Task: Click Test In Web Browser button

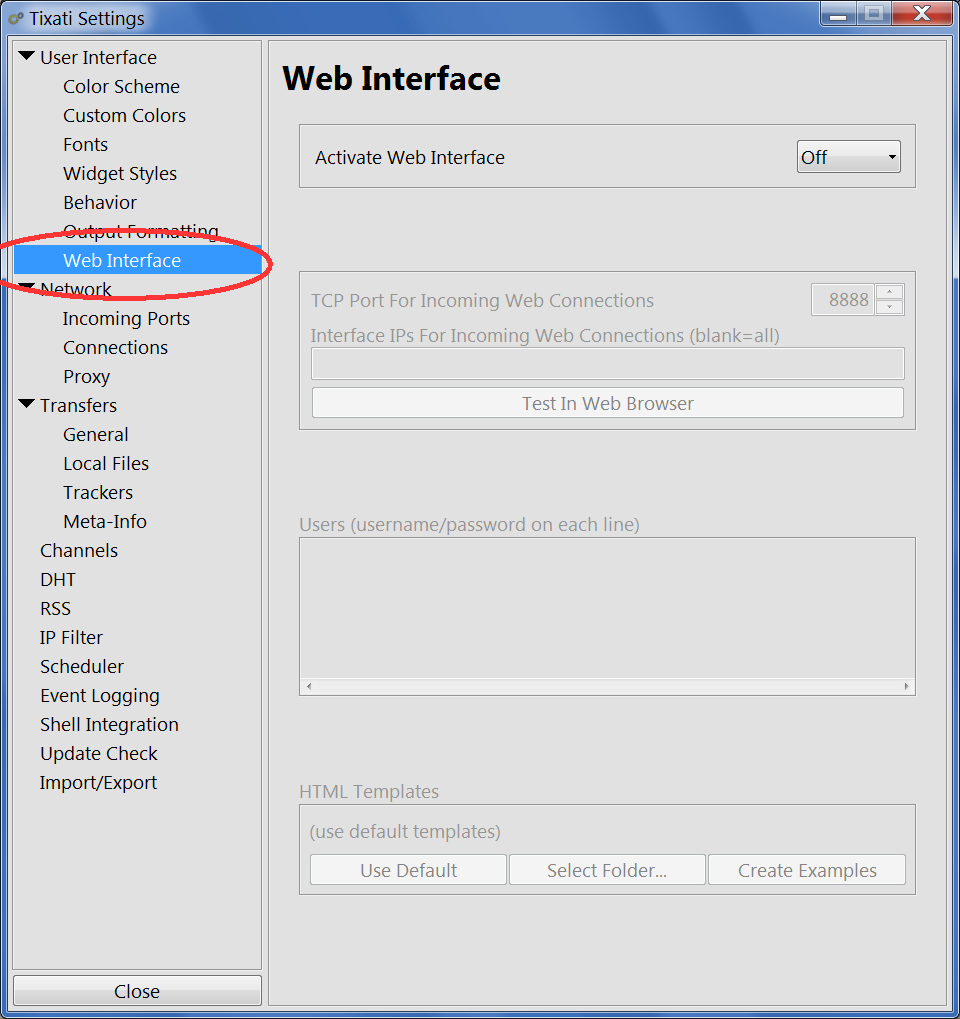Action: [x=608, y=403]
